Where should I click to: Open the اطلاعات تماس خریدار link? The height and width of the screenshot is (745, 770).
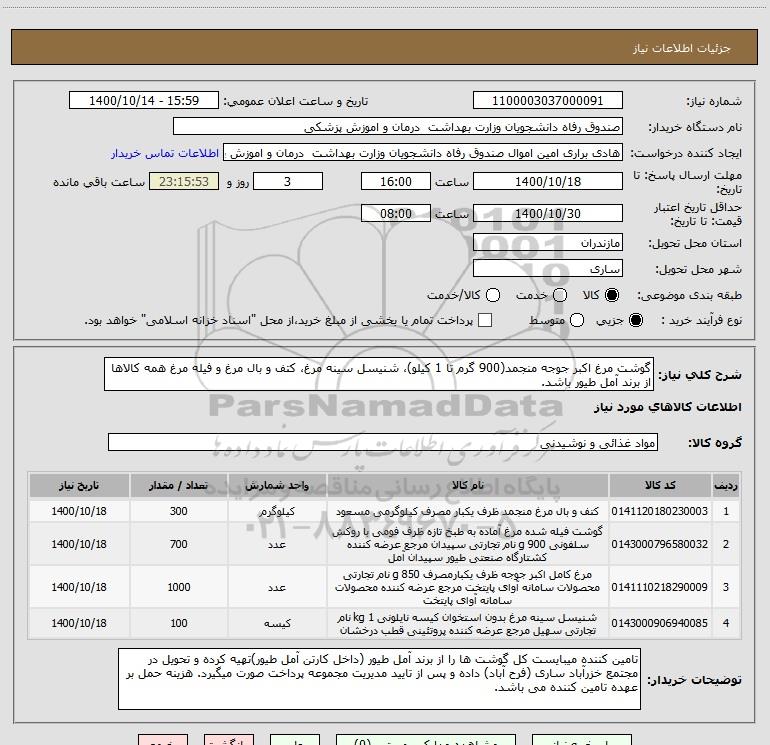[x=165, y=153]
